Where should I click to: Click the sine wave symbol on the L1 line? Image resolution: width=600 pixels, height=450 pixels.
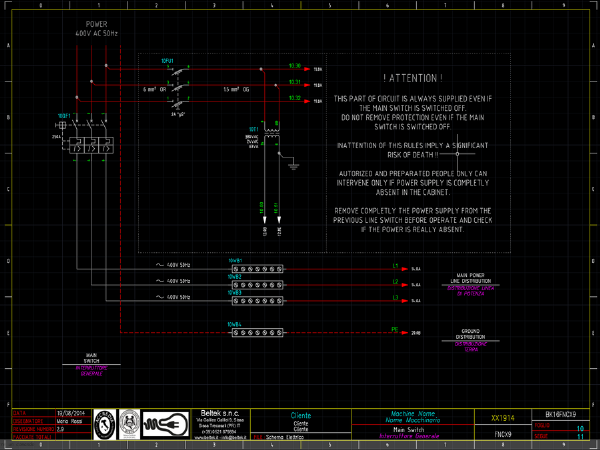point(160,265)
